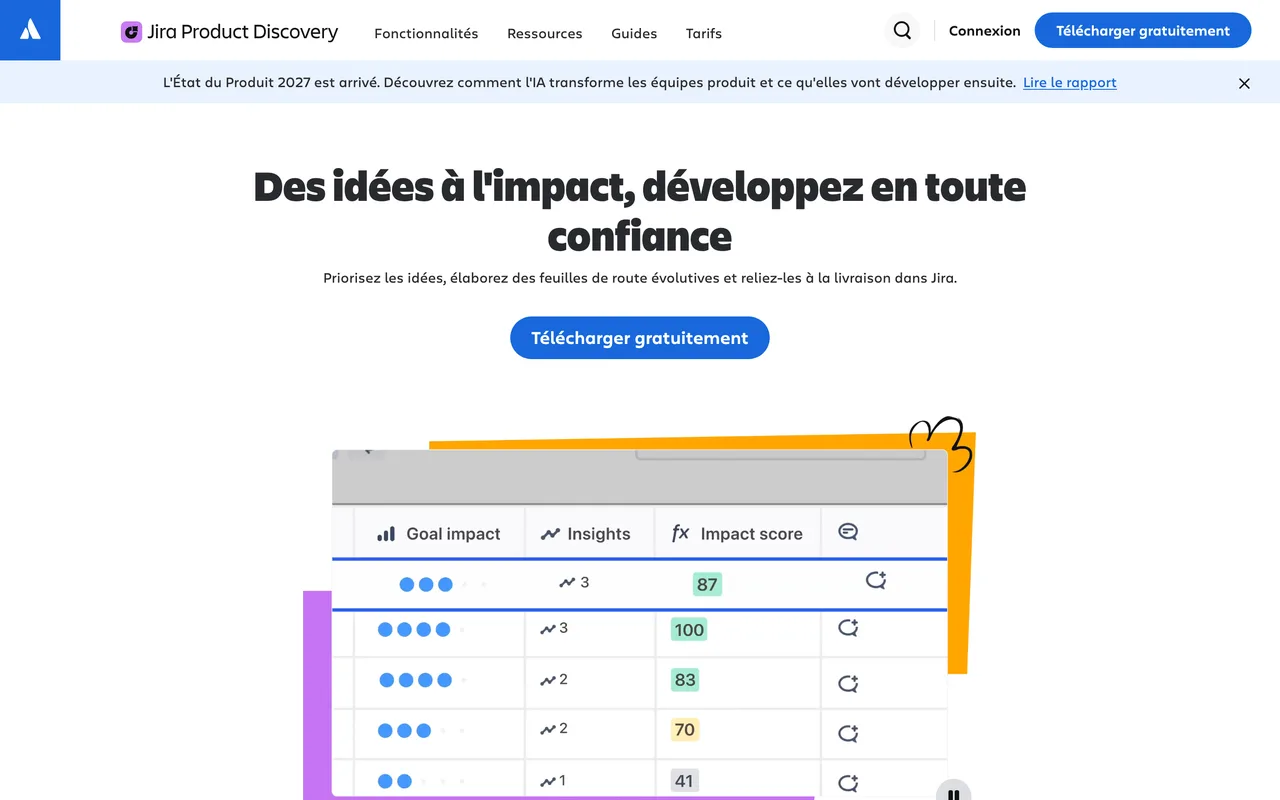The width and height of the screenshot is (1280, 800).
Task: Click the add-comment icon in the 83 row
Action: coord(848,683)
